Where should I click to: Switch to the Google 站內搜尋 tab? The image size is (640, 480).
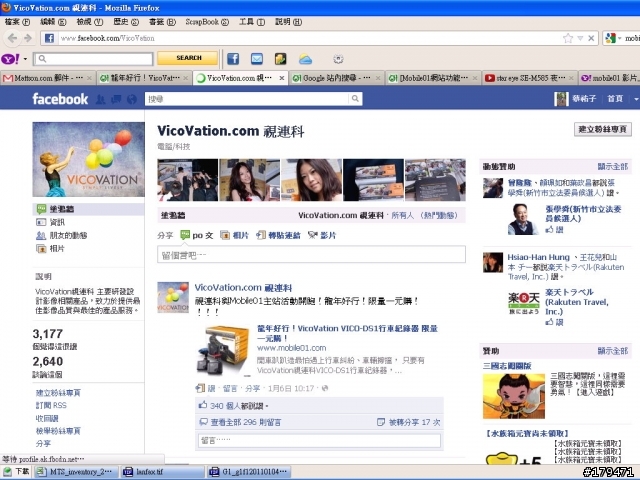[x=336, y=78]
